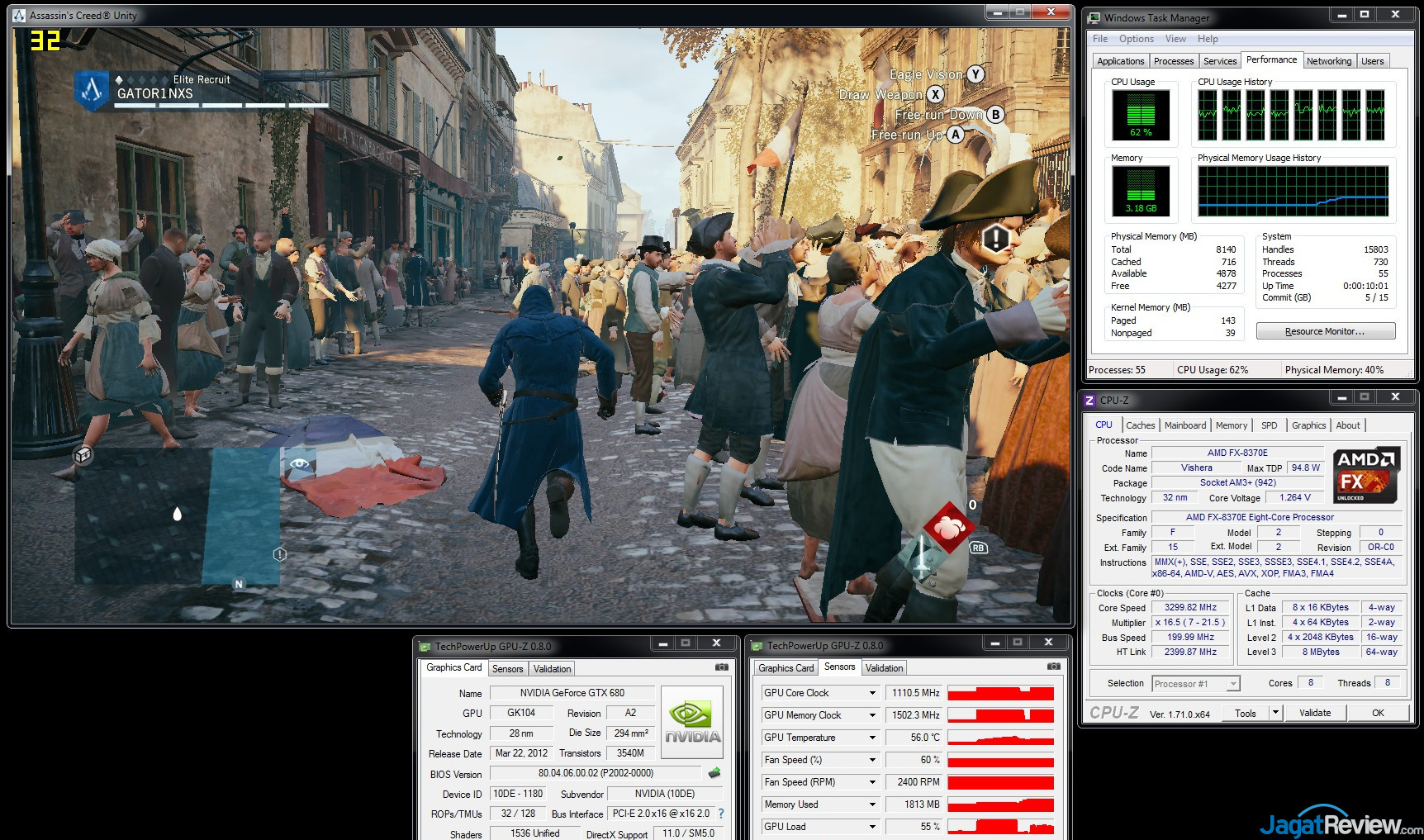Expand the Tools dropdown arrow in CPU-Z
1424x840 pixels.
point(1275,713)
